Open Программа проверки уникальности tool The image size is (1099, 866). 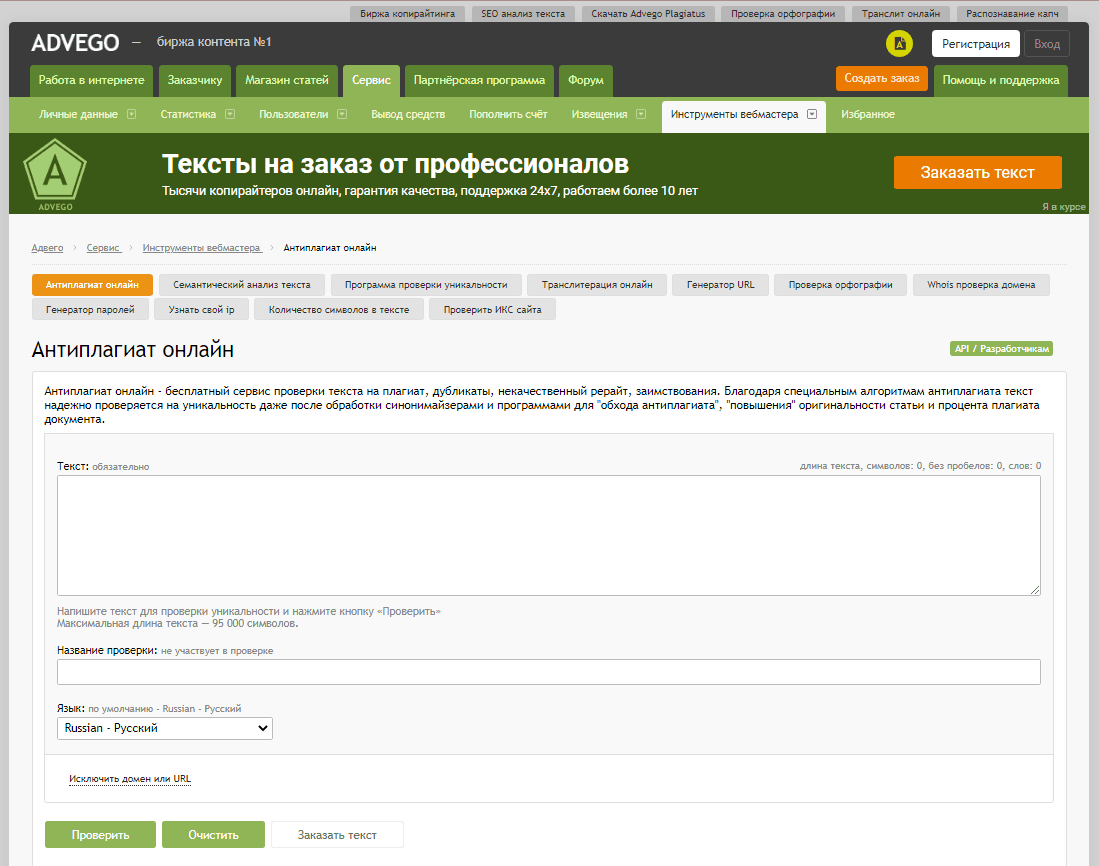pyautogui.click(x=426, y=284)
